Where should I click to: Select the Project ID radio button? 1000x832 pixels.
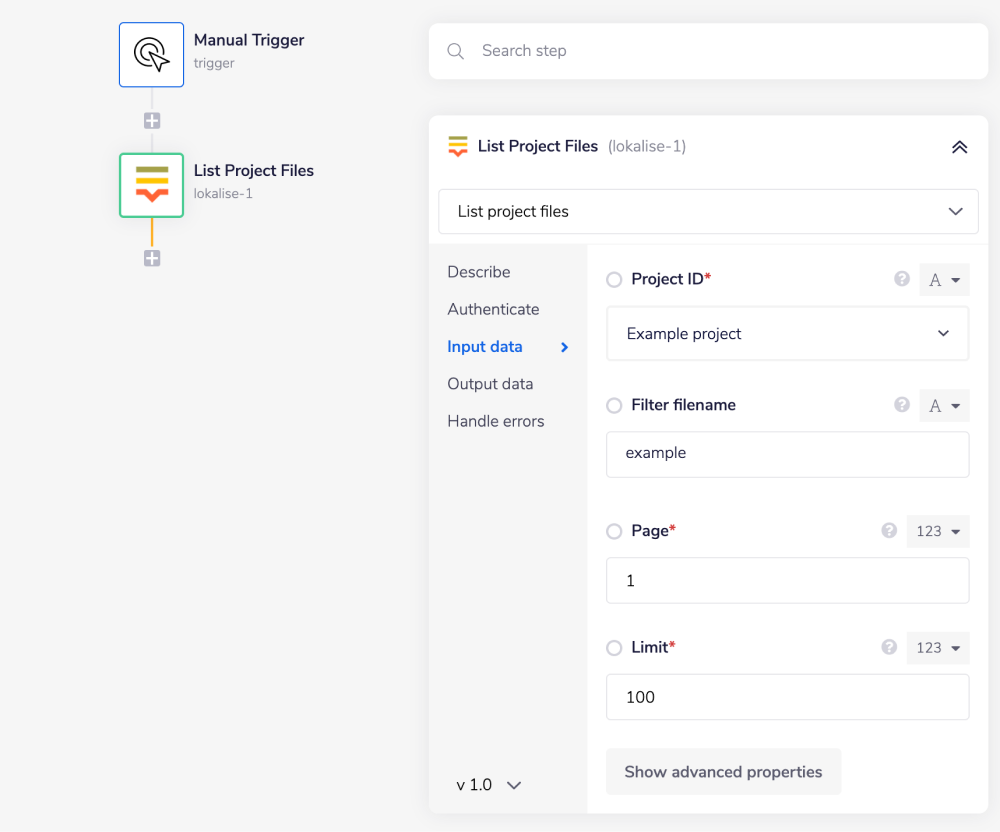pyautogui.click(x=614, y=280)
